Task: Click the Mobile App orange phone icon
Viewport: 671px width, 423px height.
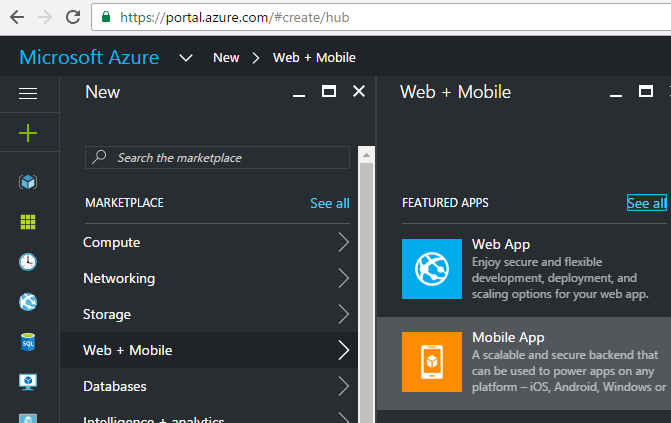Action: pyautogui.click(x=432, y=362)
